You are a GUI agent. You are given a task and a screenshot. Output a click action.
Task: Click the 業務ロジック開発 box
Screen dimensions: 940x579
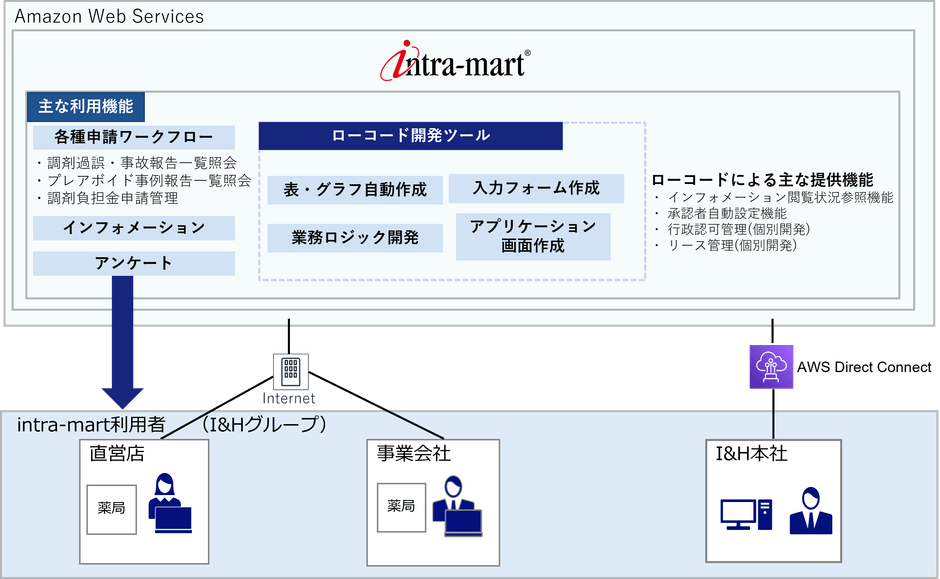[x=355, y=238]
